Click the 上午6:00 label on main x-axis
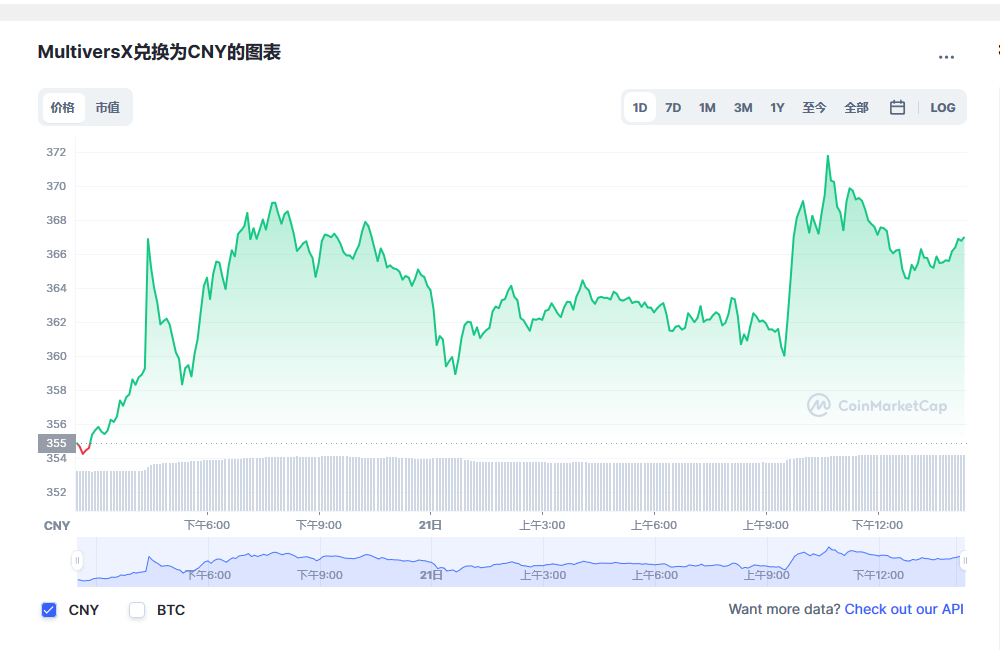1000x650 pixels. click(x=654, y=525)
